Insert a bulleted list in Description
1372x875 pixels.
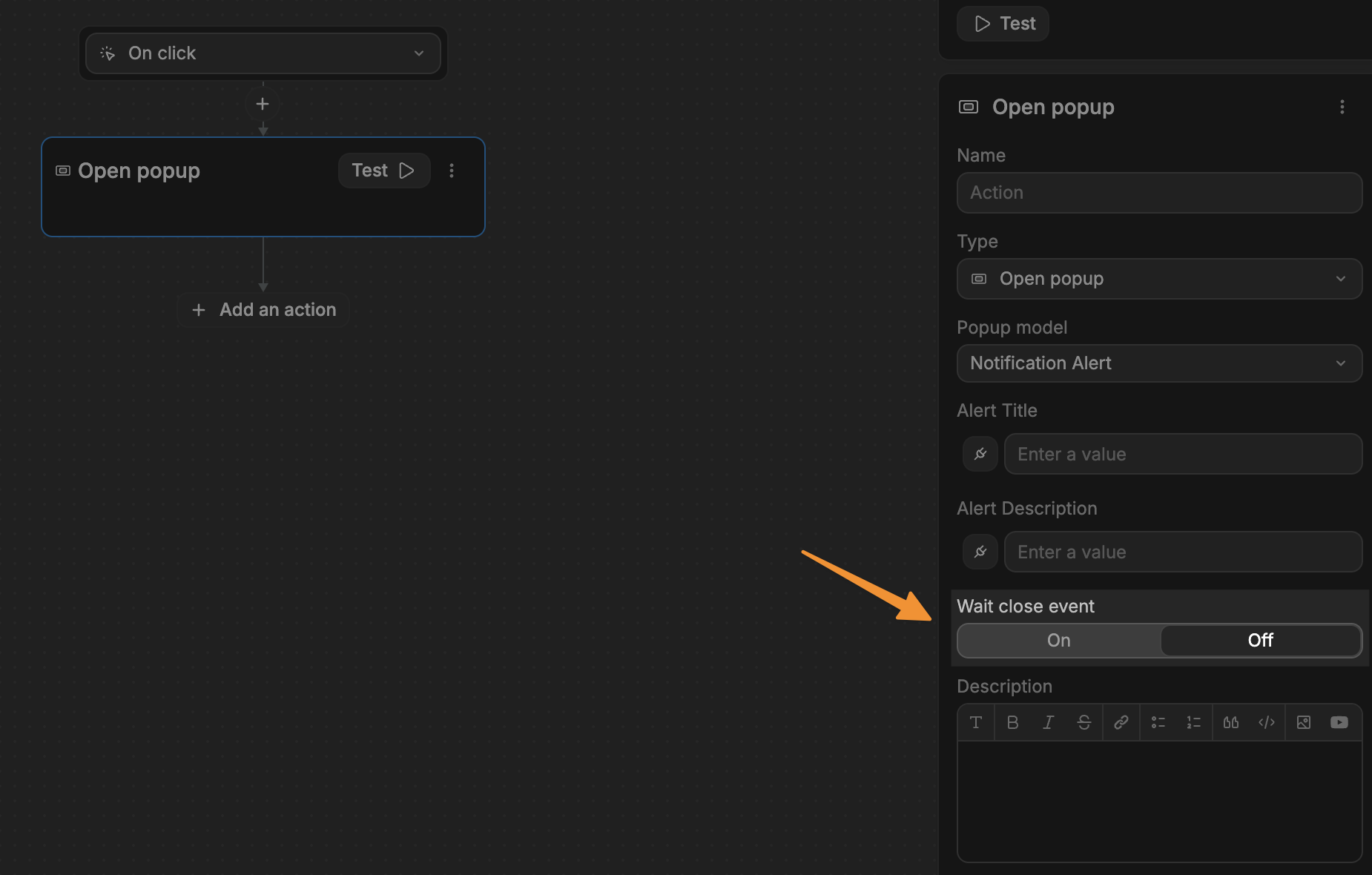pos(1158,722)
